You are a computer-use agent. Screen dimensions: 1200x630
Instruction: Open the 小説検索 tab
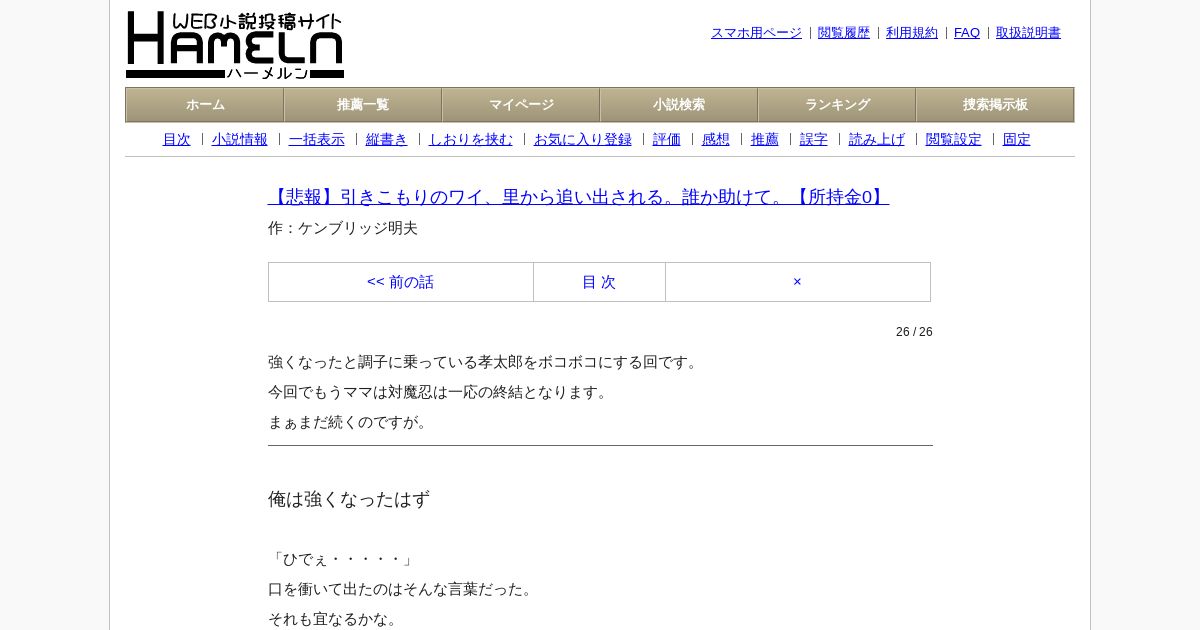pos(679,105)
